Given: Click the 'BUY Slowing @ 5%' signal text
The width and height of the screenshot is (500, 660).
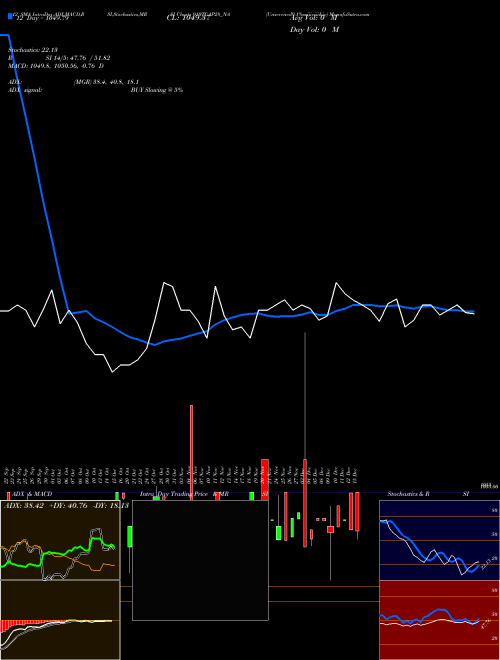Looking at the screenshot, I should point(157,90).
